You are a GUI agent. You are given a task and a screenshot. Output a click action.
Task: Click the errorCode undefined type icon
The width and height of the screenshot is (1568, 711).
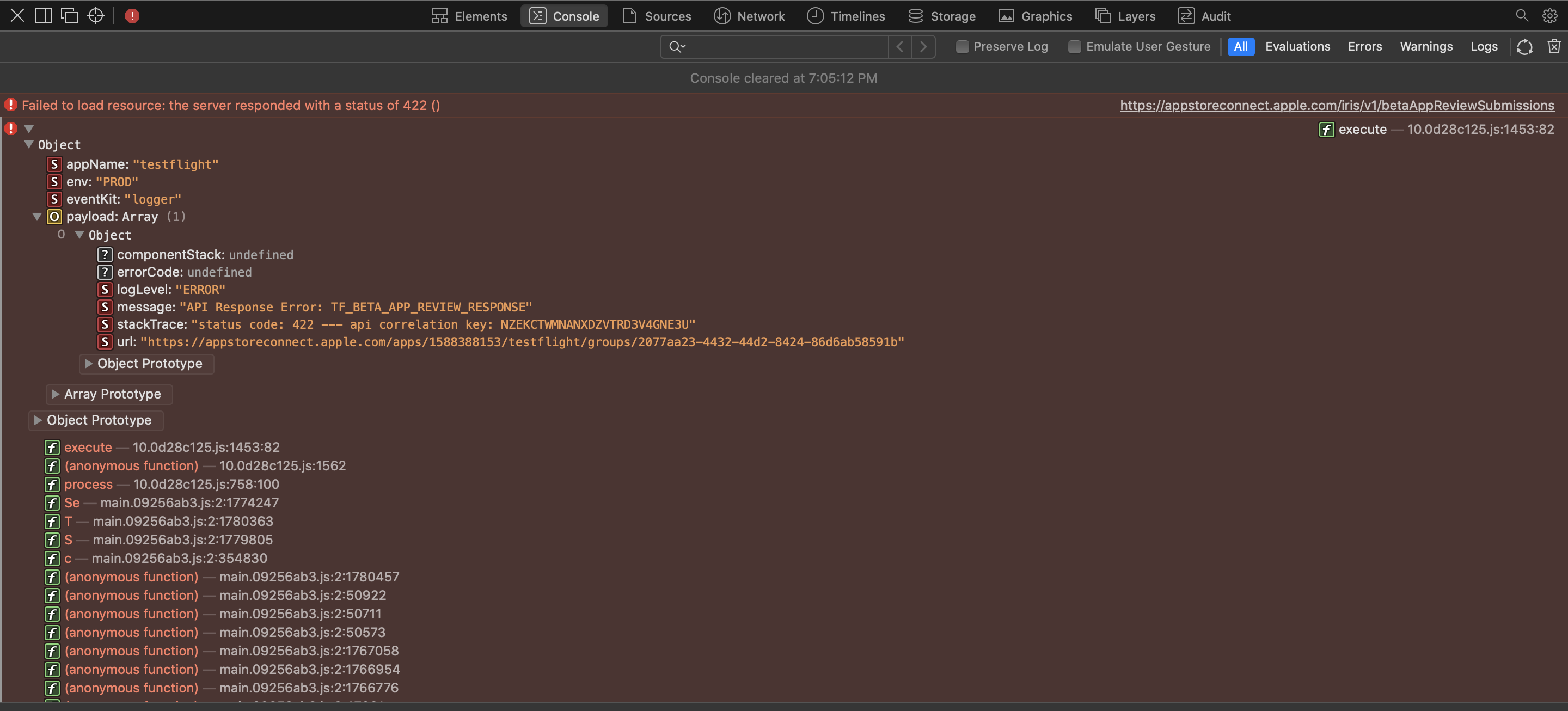point(105,272)
